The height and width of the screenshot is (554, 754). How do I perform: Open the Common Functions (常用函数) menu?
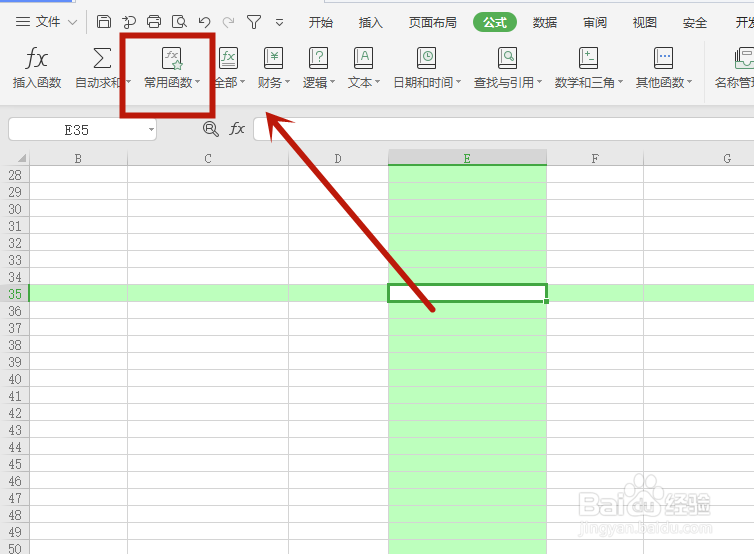click(x=172, y=68)
